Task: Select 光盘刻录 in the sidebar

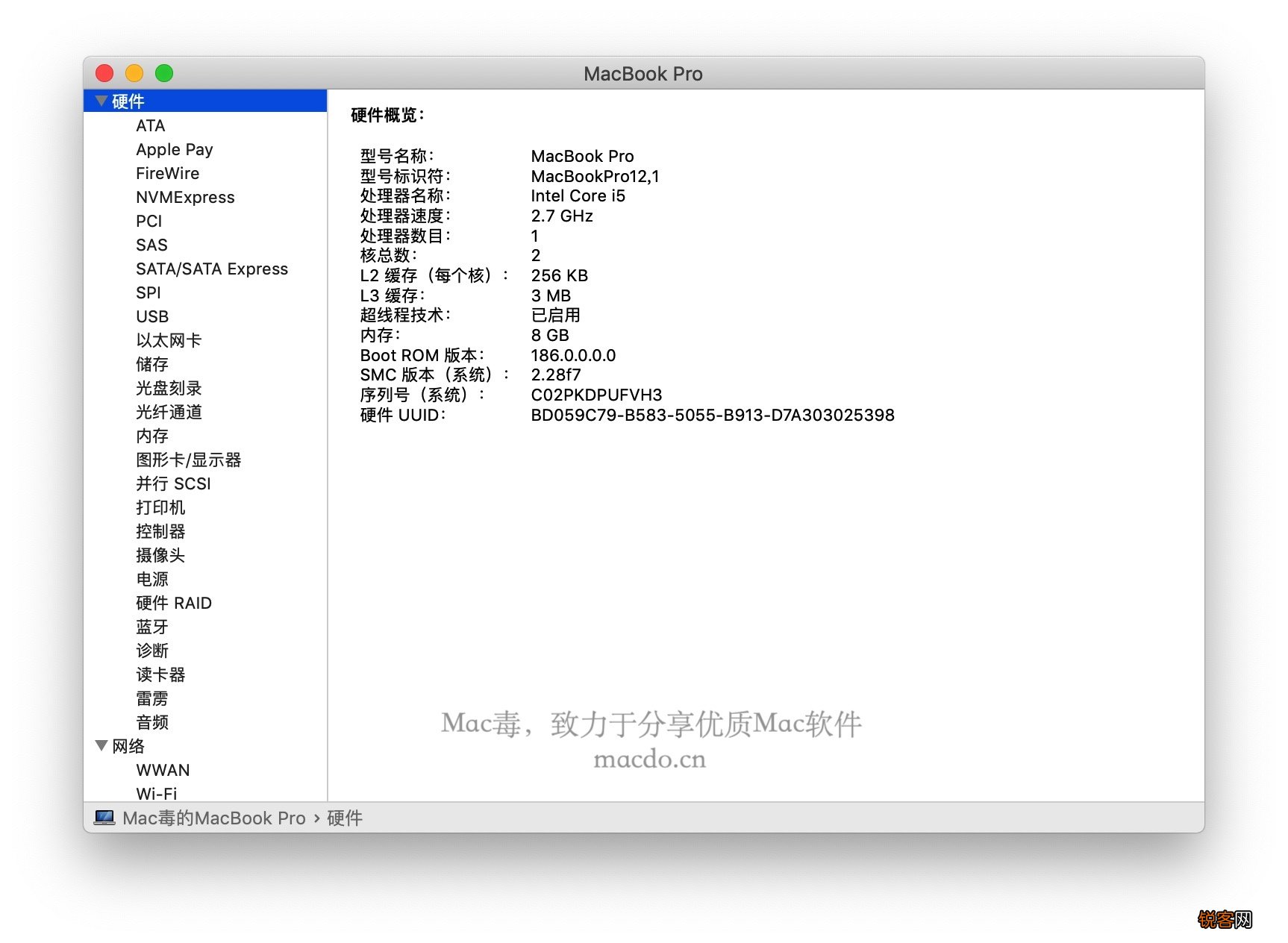Action: pyautogui.click(x=169, y=388)
